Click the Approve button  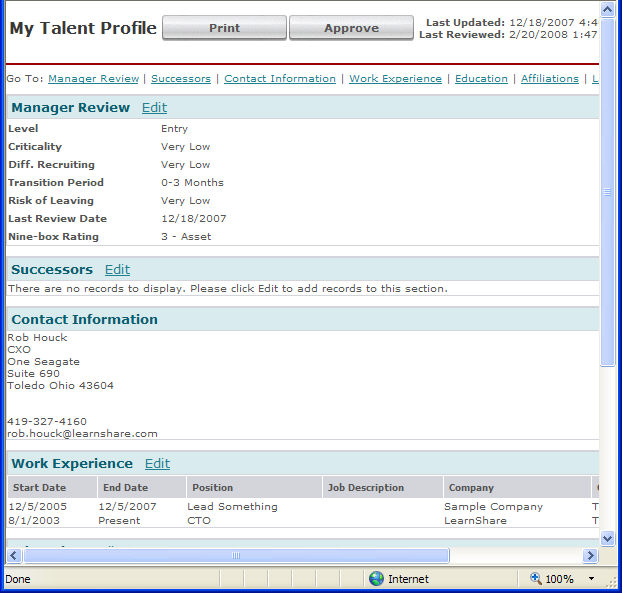point(351,28)
